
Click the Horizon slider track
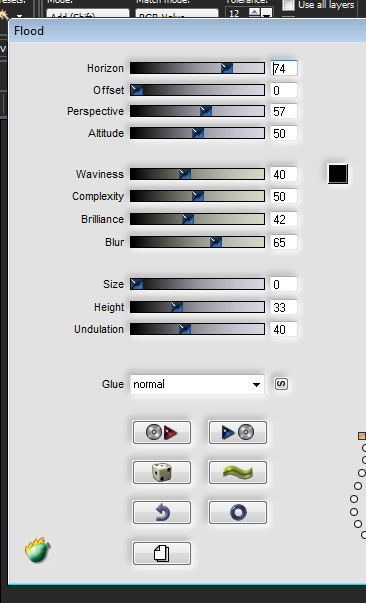pyautogui.click(x=197, y=68)
